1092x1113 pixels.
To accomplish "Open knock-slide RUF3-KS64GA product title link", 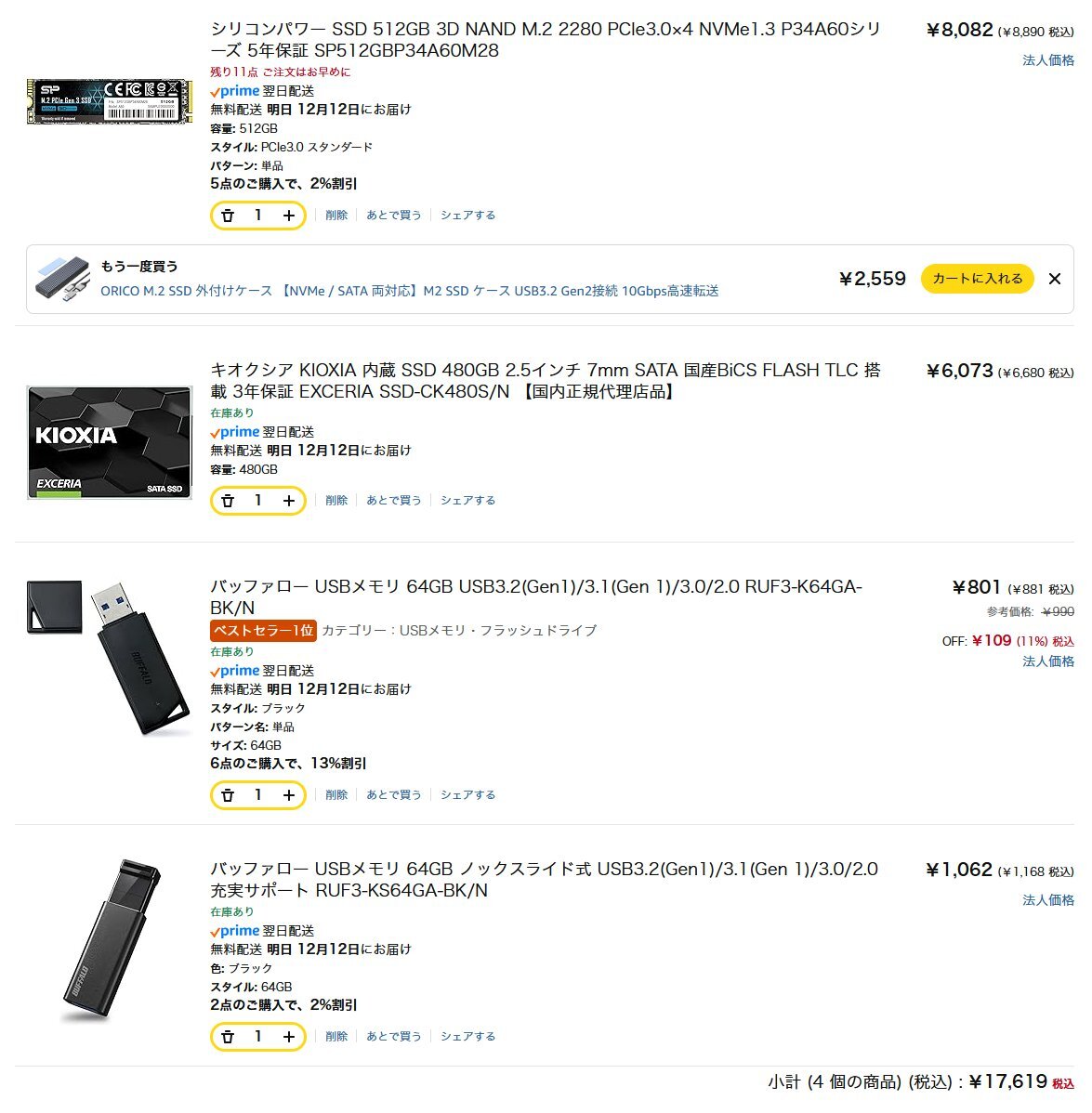I will 544,880.
